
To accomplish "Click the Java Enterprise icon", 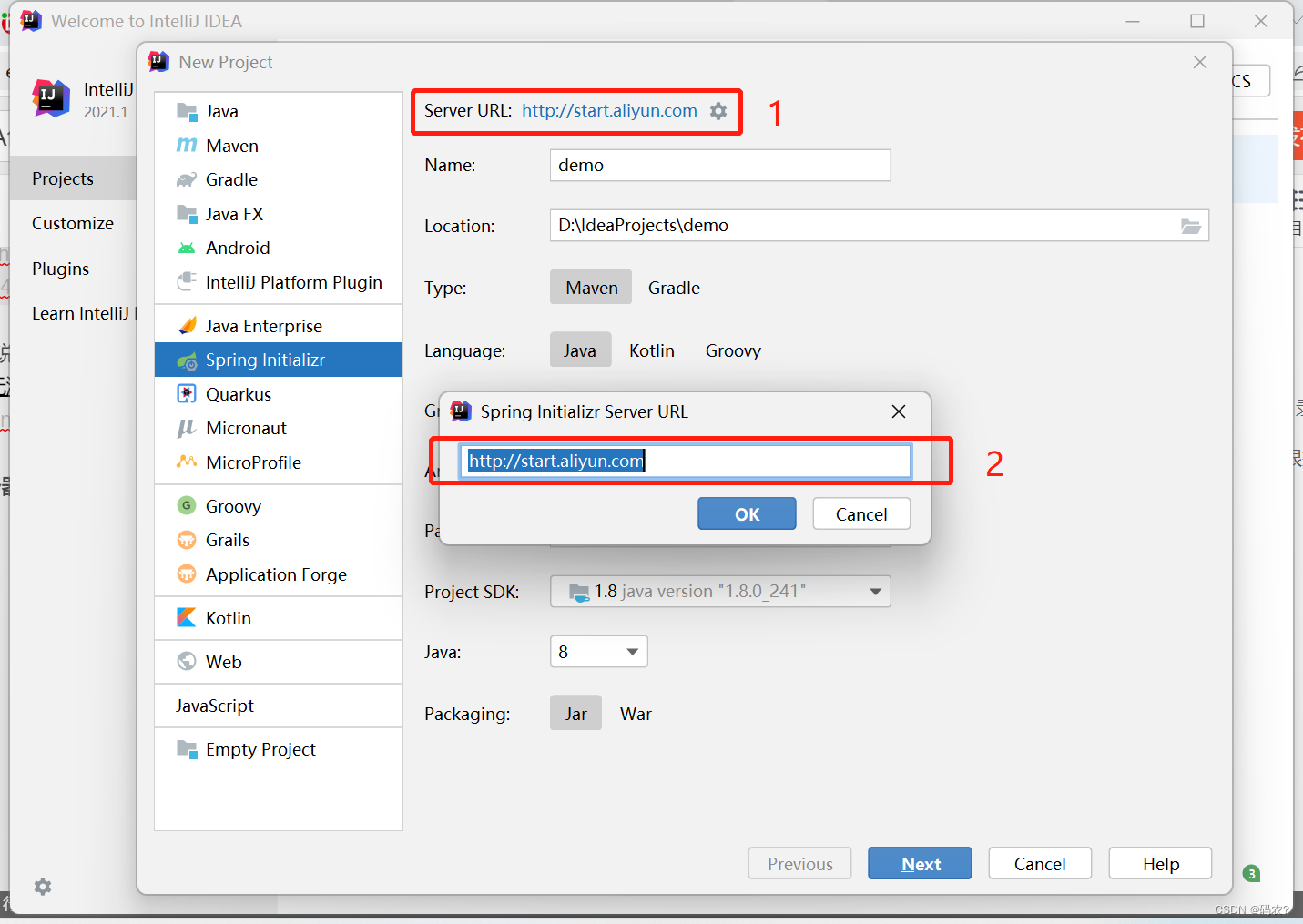I will [187, 325].
